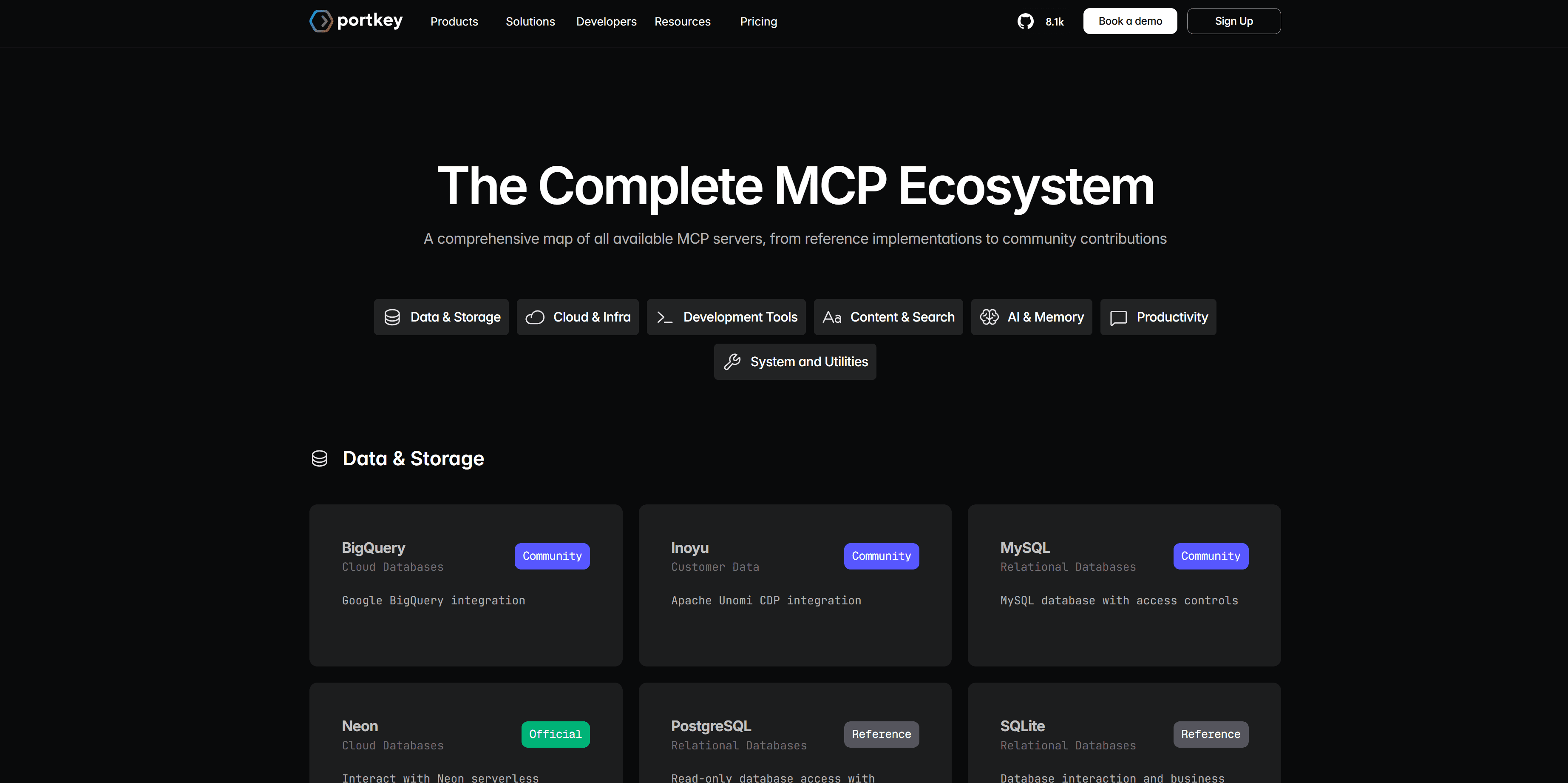The height and width of the screenshot is (783, 1568).
Task: Filter by System and Utilities category
Action: 795,362
